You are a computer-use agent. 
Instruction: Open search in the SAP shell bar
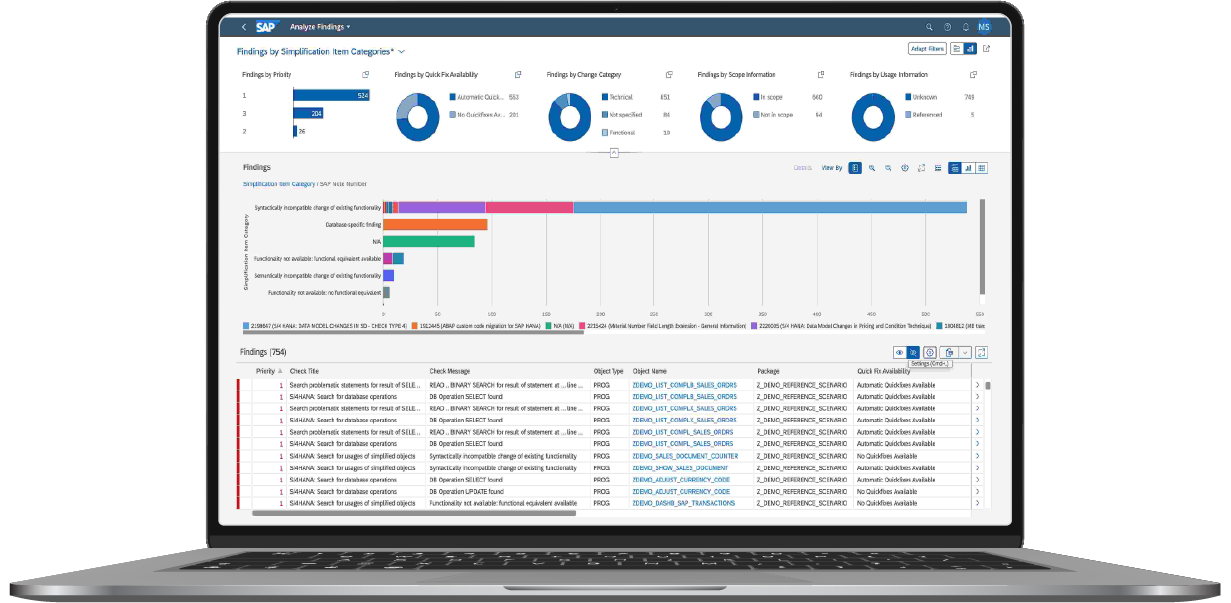click(929, 27)
